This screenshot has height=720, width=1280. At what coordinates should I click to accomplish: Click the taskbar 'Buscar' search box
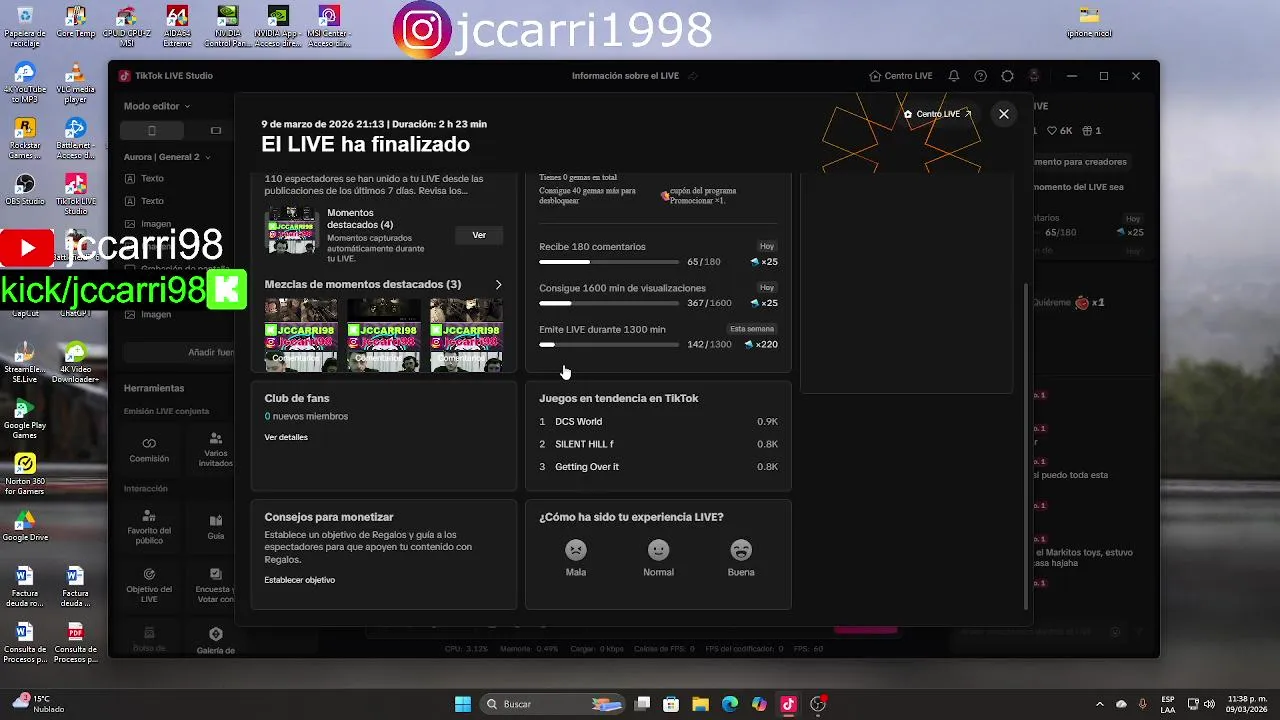(553, 704)
